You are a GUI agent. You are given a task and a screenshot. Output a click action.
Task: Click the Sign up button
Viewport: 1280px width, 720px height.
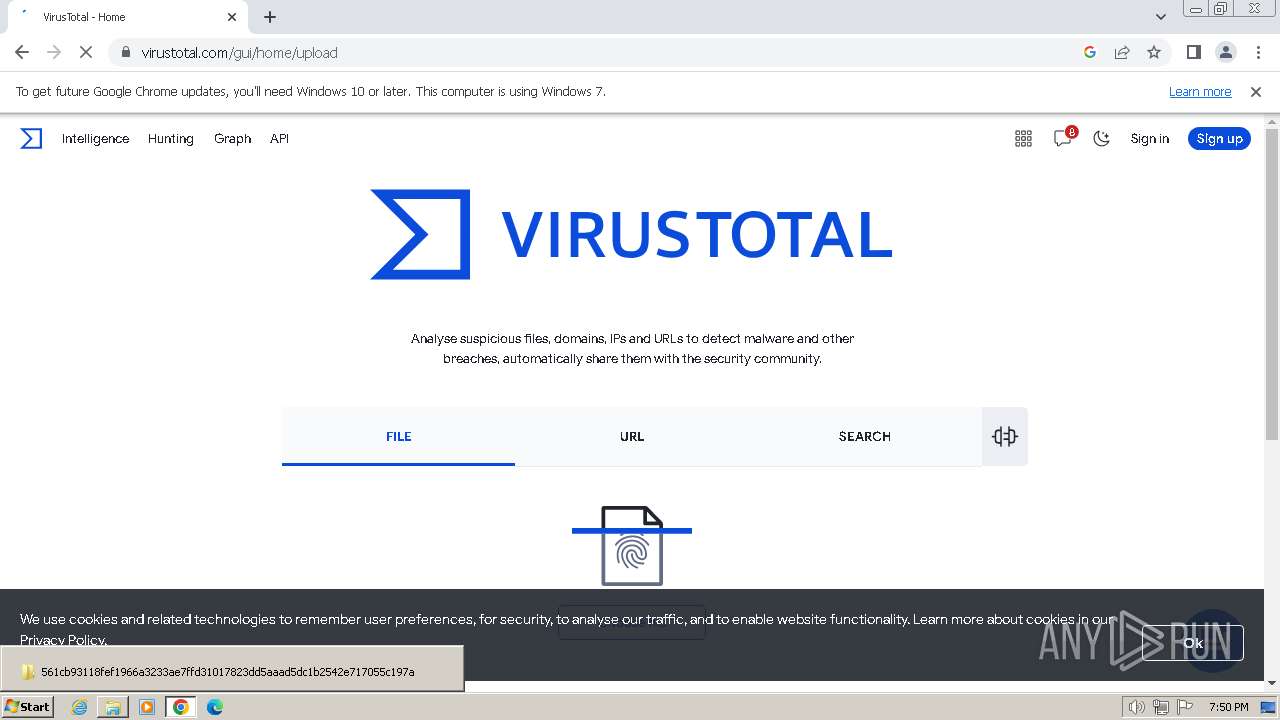click(1219, 139)
